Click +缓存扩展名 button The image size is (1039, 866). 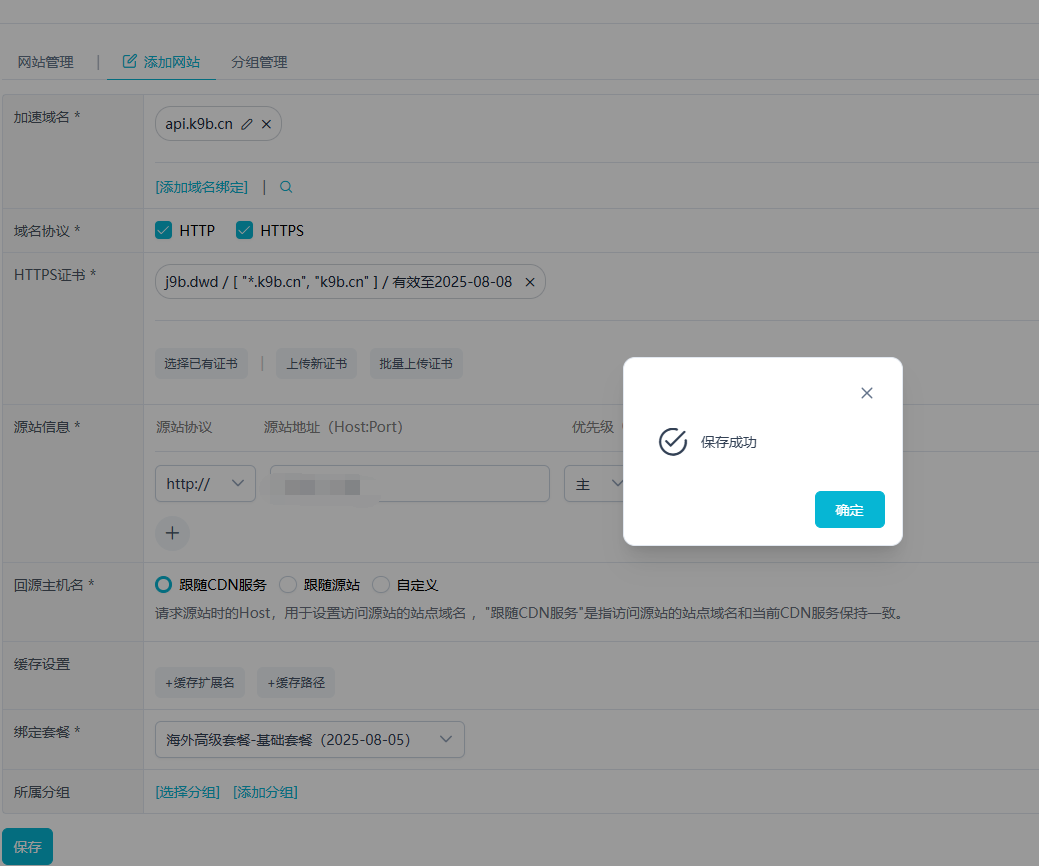199,682
